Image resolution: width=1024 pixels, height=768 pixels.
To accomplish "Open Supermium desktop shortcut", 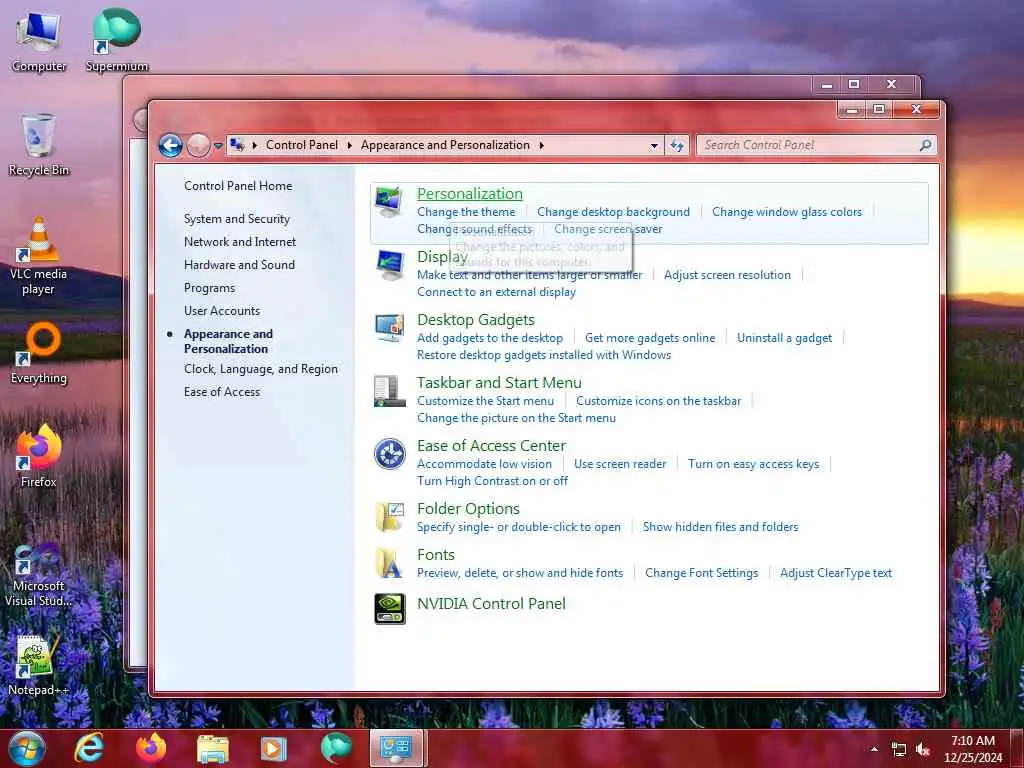I will [117, 40].
